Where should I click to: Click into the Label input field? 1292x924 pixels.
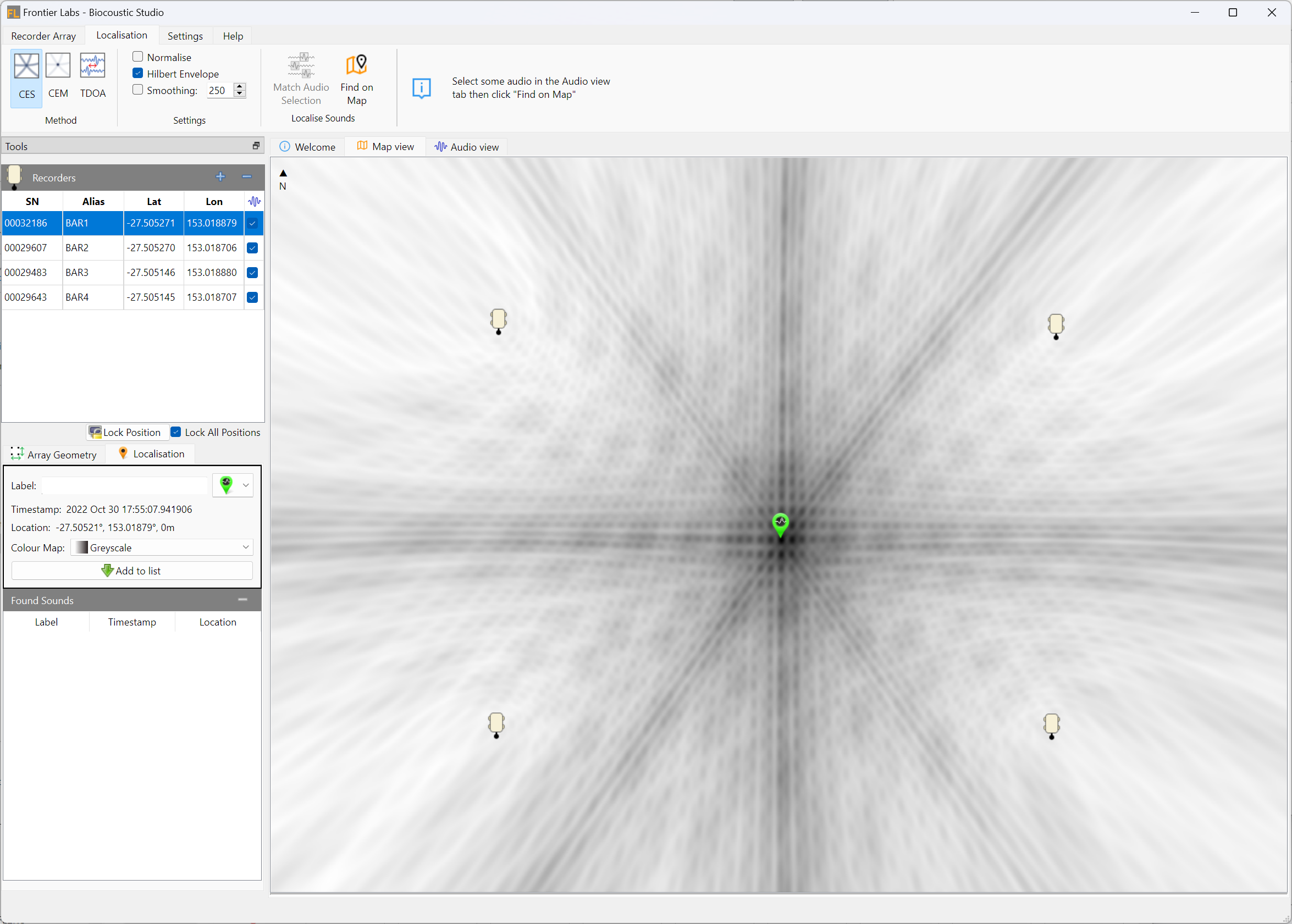[125, 485]
